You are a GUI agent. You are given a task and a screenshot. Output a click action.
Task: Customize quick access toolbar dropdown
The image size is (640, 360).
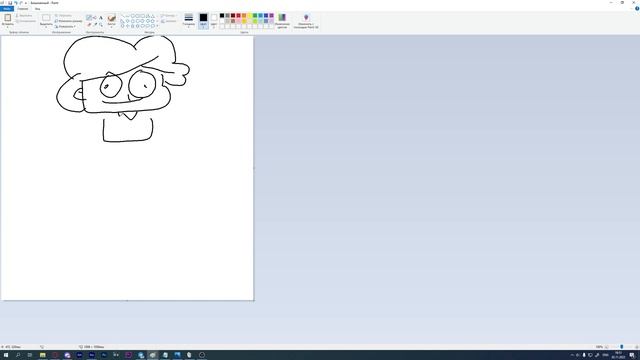(x=26, y=3)
